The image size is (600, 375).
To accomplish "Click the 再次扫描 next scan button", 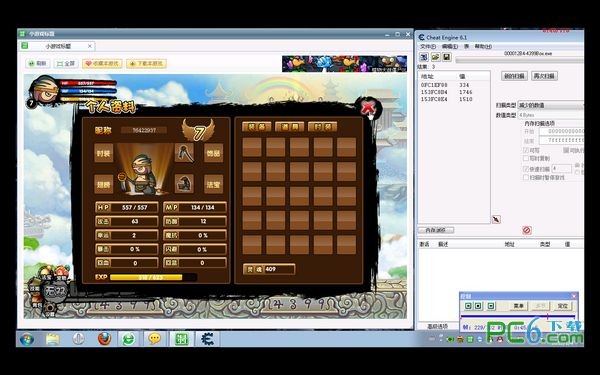I will [x=545, y=76].
